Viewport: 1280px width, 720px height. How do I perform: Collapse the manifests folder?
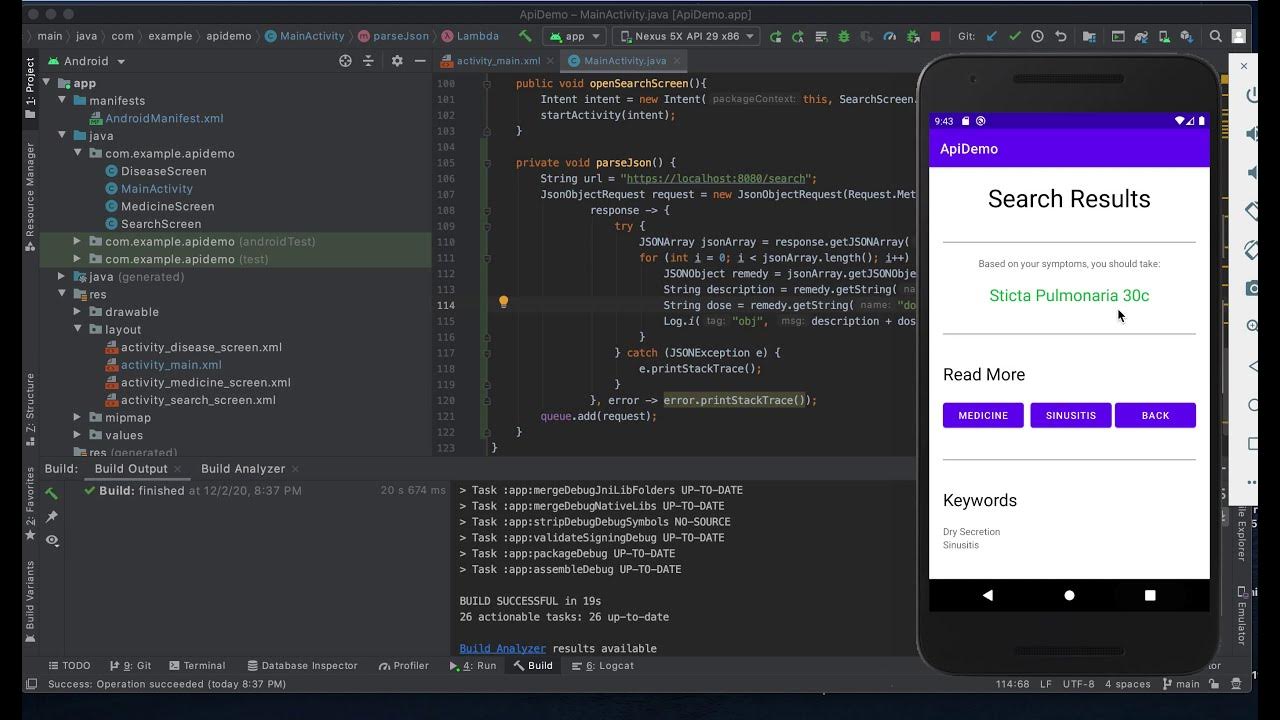tap(62, 100)
